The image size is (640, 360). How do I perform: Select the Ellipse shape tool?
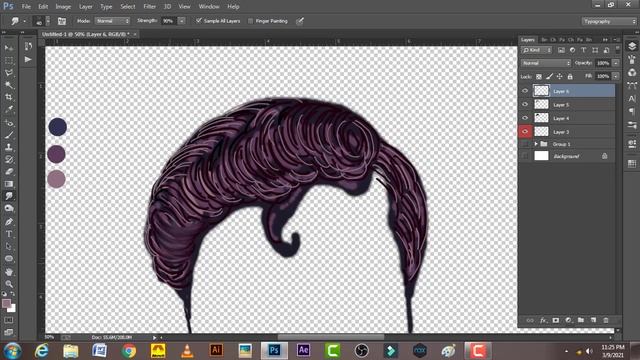[x=9, y=259]
